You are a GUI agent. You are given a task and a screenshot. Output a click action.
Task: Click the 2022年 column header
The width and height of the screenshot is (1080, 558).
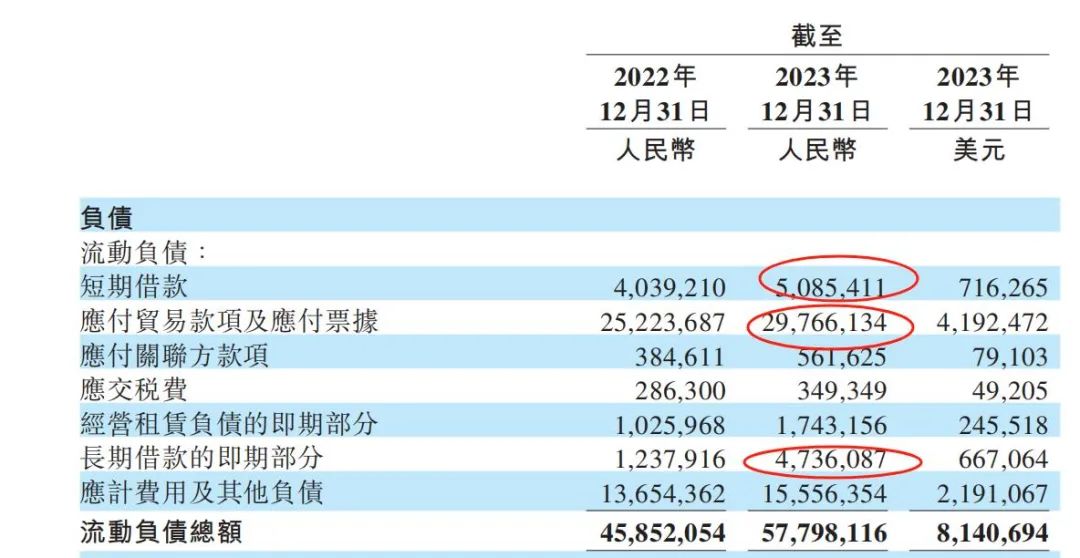click(654, 77)
